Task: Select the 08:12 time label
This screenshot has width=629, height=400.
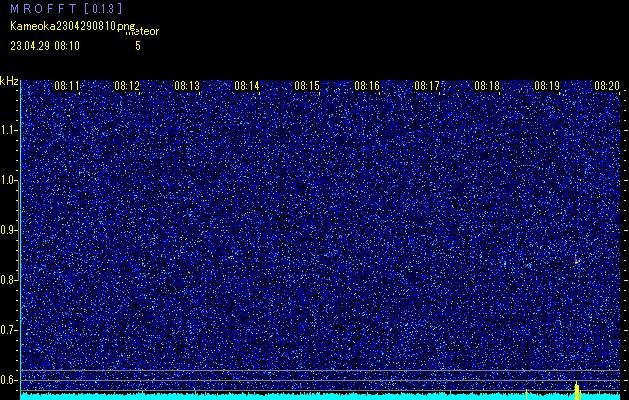Action: click(x=127, y=86)
